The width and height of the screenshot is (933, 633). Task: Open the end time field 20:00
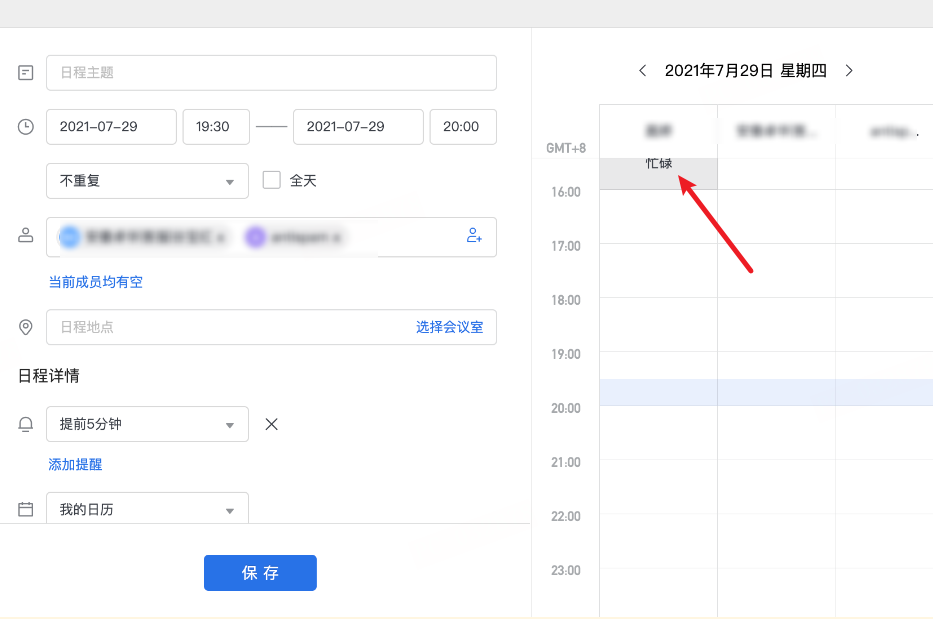(x=463, y=127)
